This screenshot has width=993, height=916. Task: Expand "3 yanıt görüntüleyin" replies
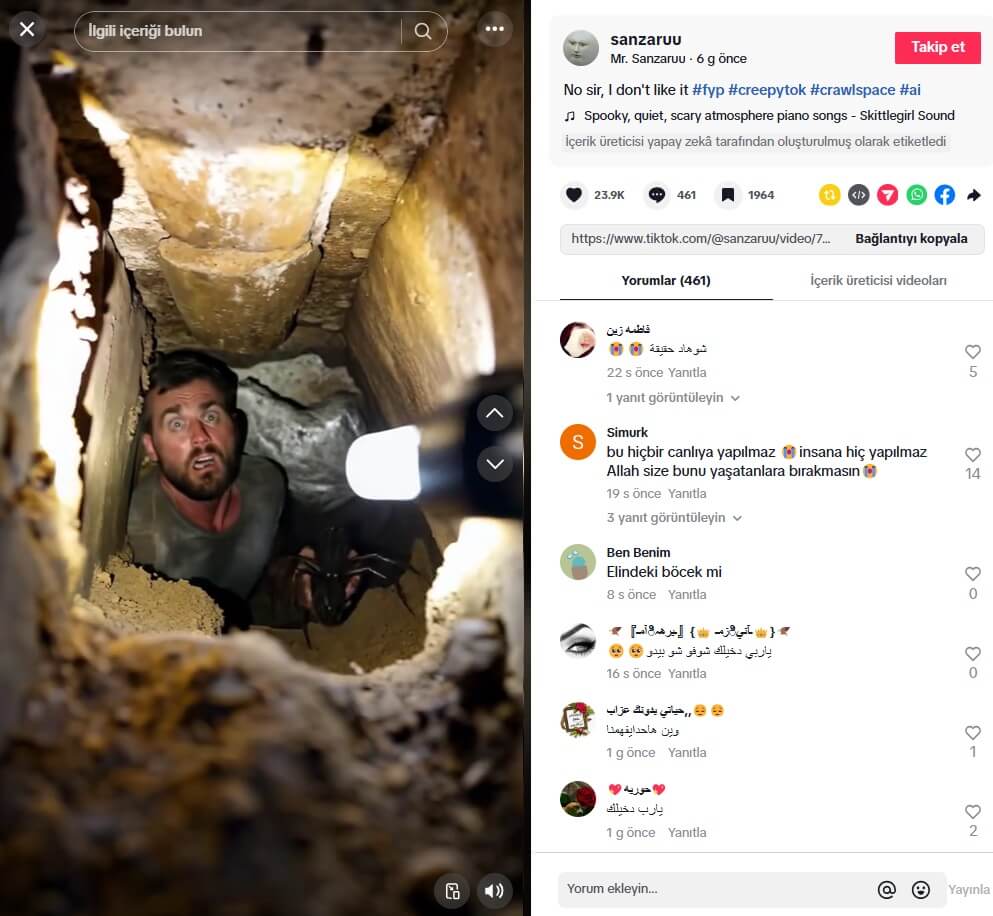(672, 518)
